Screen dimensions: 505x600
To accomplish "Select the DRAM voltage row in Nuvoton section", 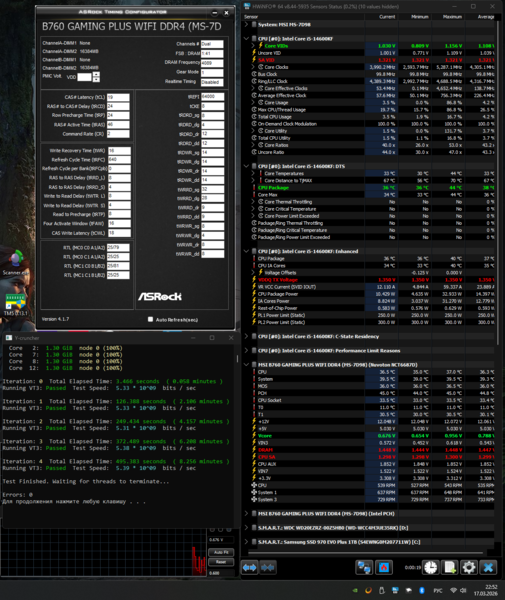I will point(373,450).
